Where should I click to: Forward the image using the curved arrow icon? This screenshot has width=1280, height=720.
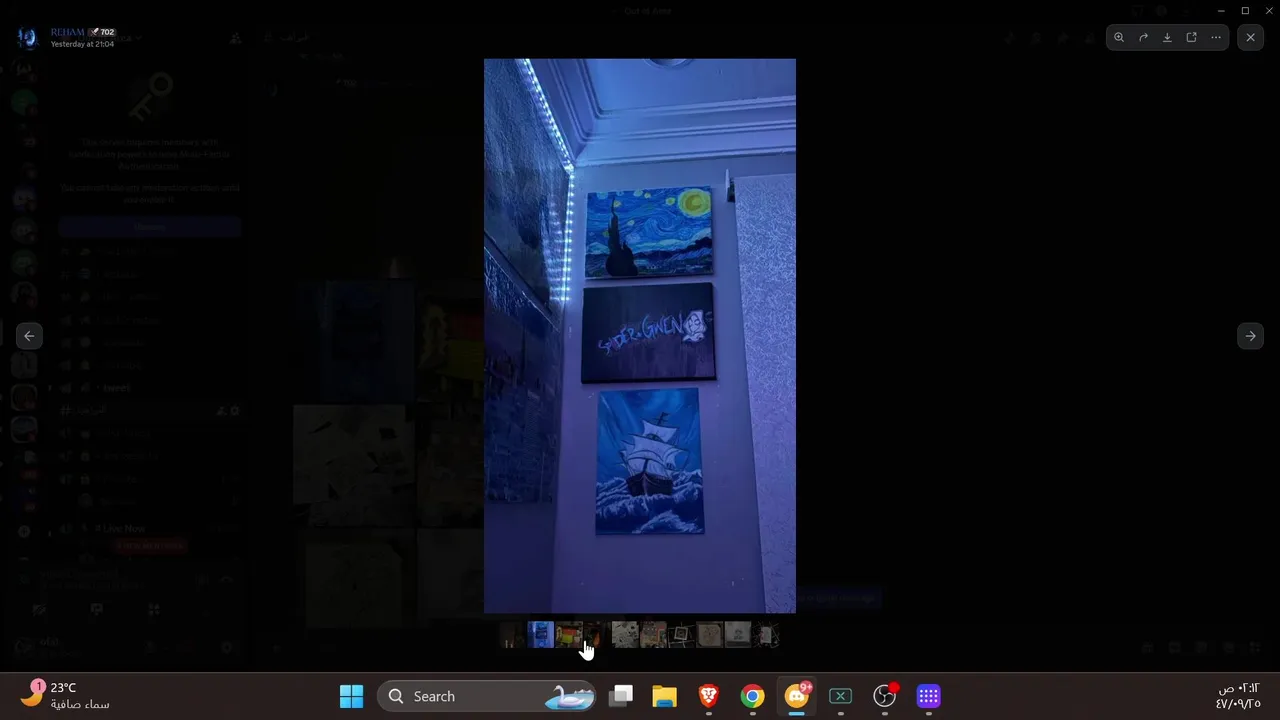coord(1143,37)
